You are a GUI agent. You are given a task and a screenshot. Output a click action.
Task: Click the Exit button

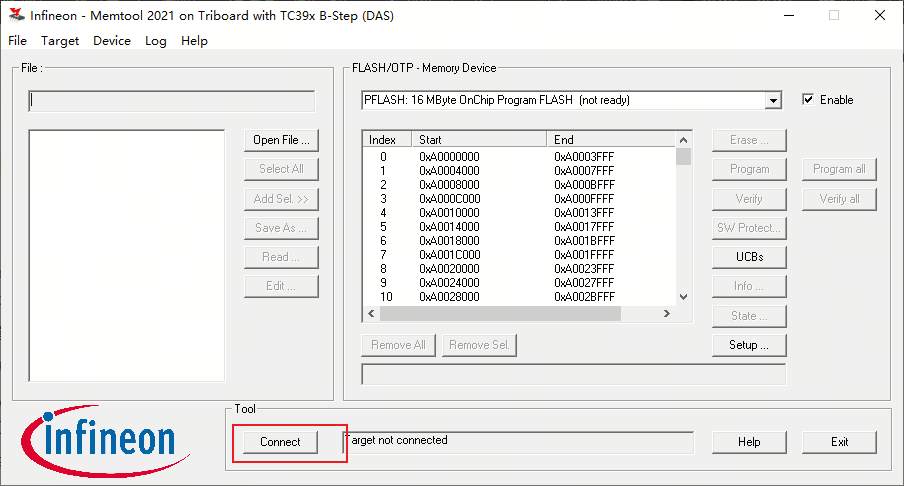pyautogui.click(x=839, y=442)
